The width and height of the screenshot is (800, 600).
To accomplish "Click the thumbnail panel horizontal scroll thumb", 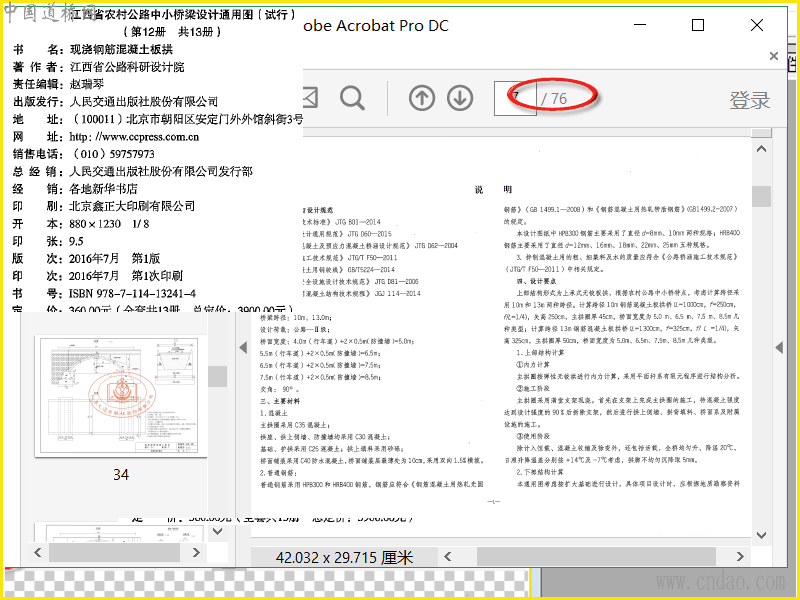I will (x=114, y=552).
